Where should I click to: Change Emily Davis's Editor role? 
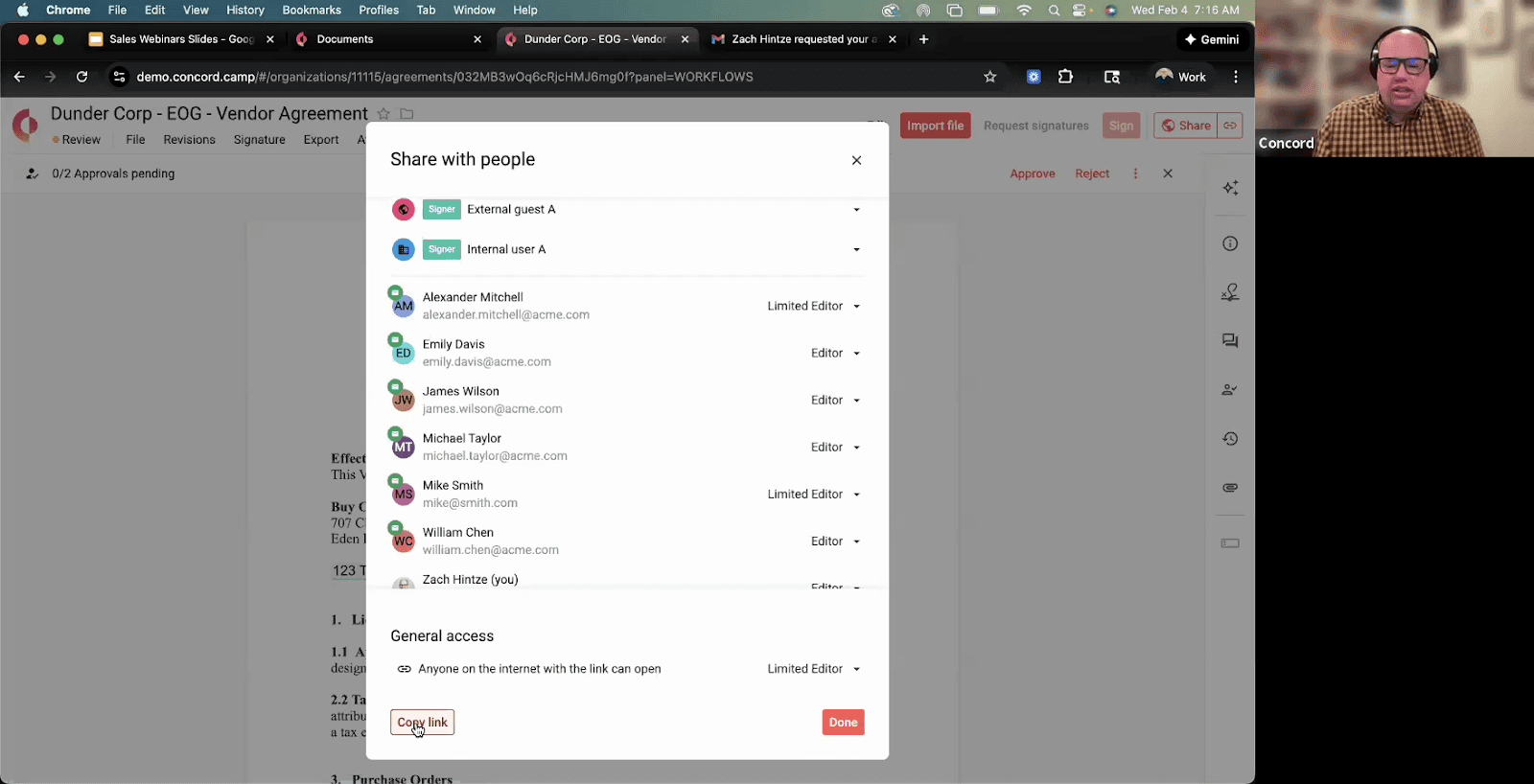835,353
